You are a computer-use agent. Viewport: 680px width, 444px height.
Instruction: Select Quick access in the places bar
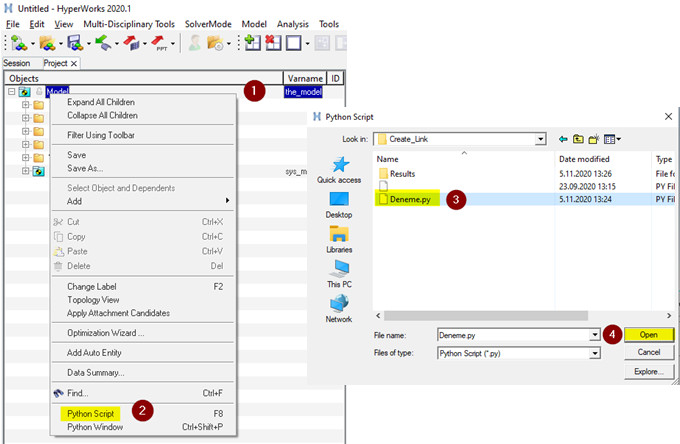pyautogui.click(x=339, y=170)
